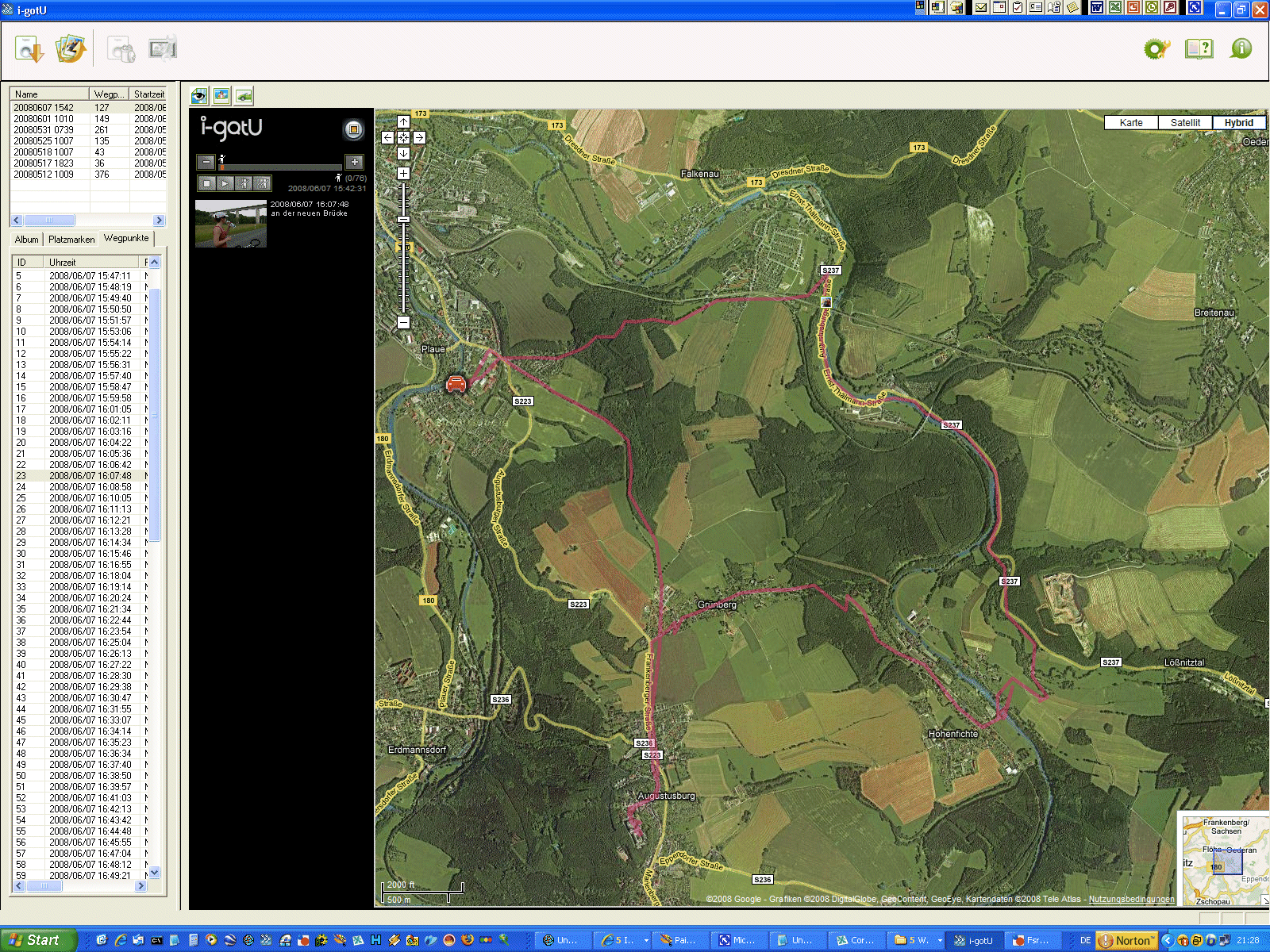
Task: Open the settings gear icon
Action: pos(1156,49)
